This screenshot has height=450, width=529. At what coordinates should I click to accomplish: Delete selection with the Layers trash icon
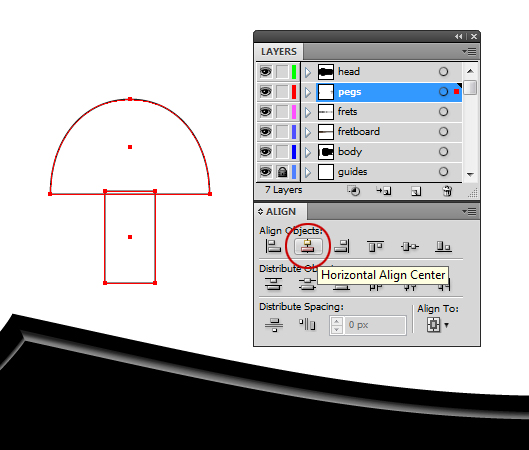[447, 191]
